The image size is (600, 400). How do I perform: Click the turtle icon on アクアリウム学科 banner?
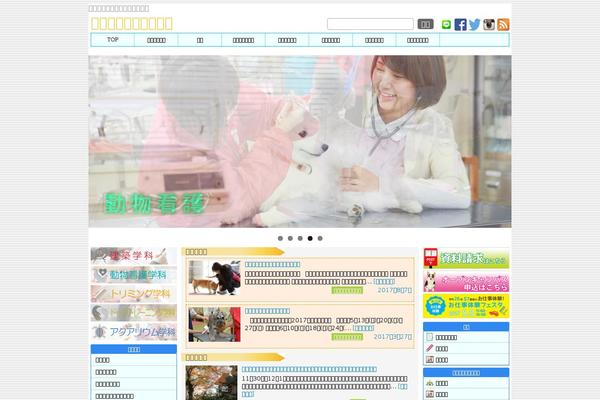100,331
